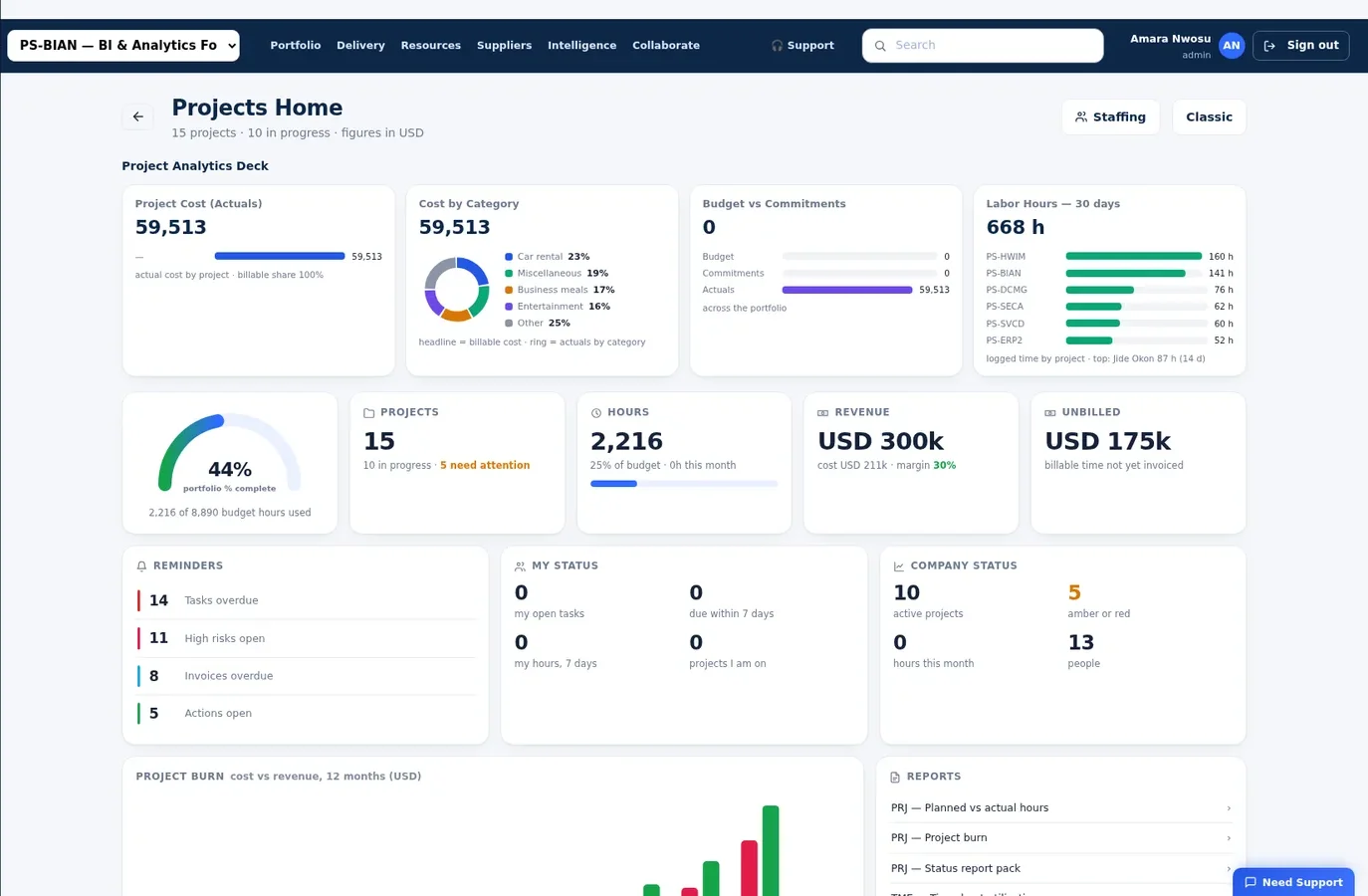Click the 8 Invoices overdue reminder
This screenshot has height=896, width=1368.
click(306, 676)
